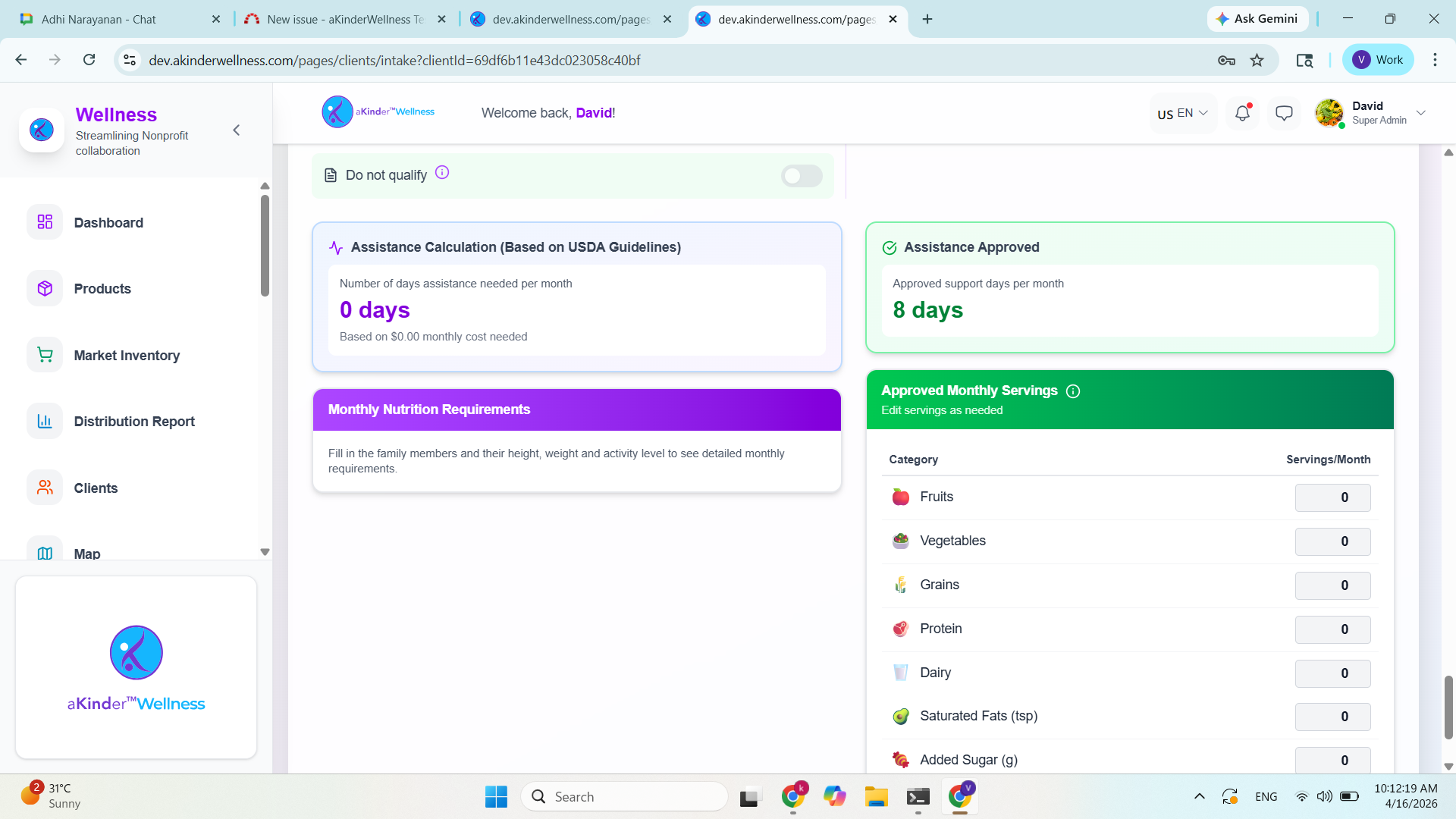This screenshot has height=819, width=1456.
Task: Open File Explorer from the taskbar
Action: [x=876, y=797]
